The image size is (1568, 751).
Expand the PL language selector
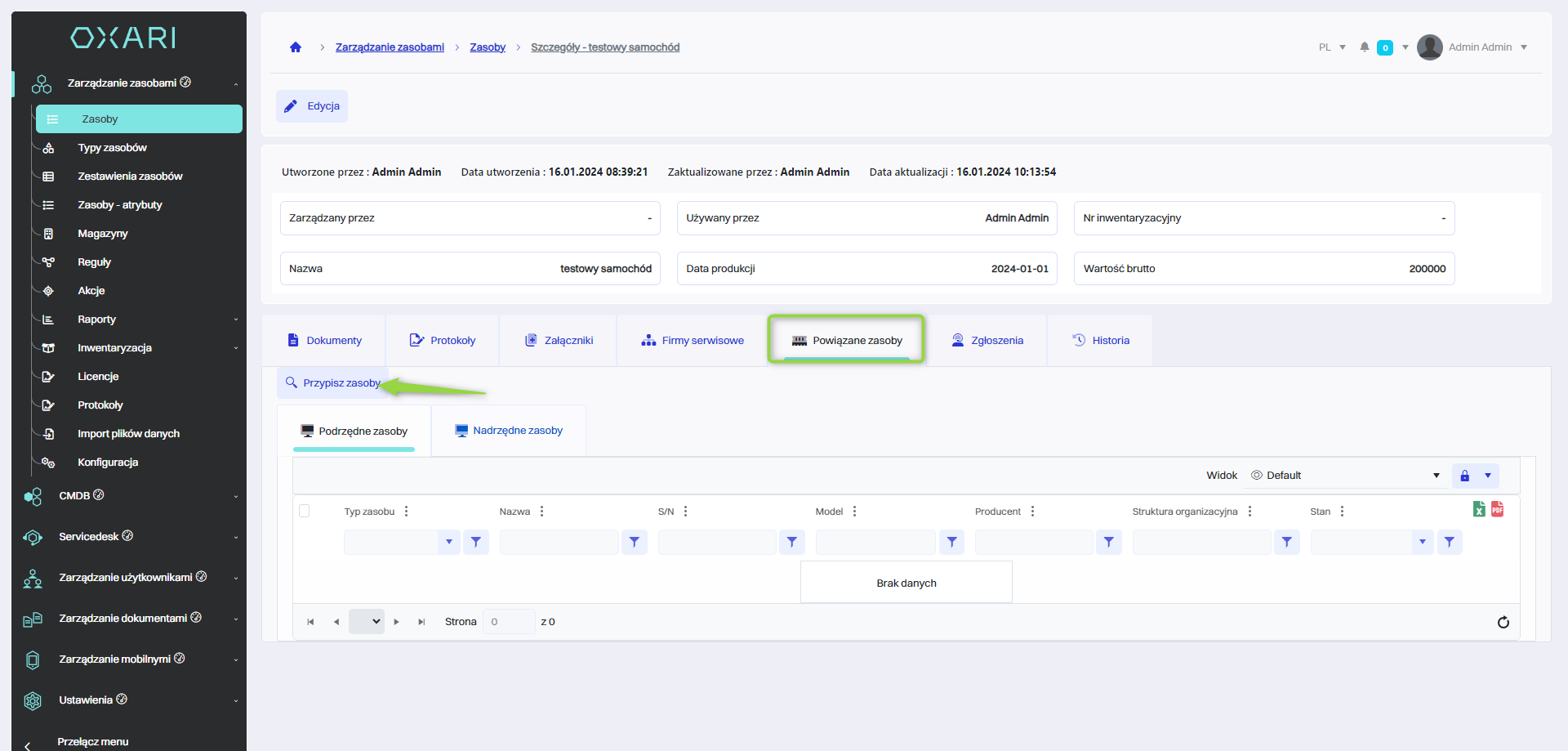click(x=1332, y=47)
